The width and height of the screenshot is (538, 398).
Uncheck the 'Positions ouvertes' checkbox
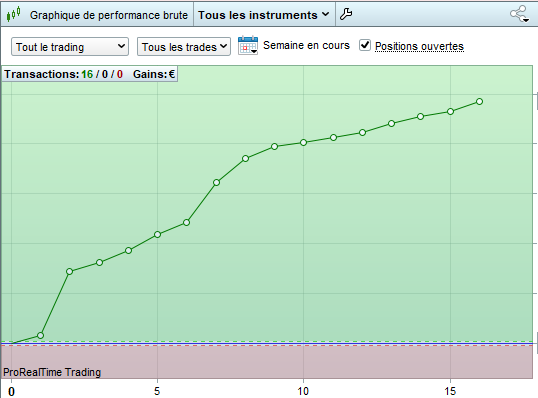[x=365, y=45]
